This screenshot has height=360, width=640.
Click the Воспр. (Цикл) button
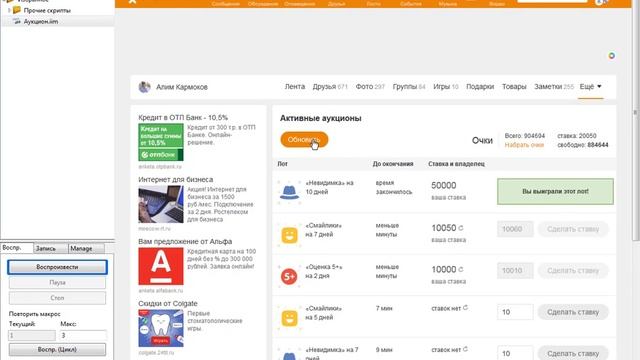pyautogui.click(x=57, y=349)
